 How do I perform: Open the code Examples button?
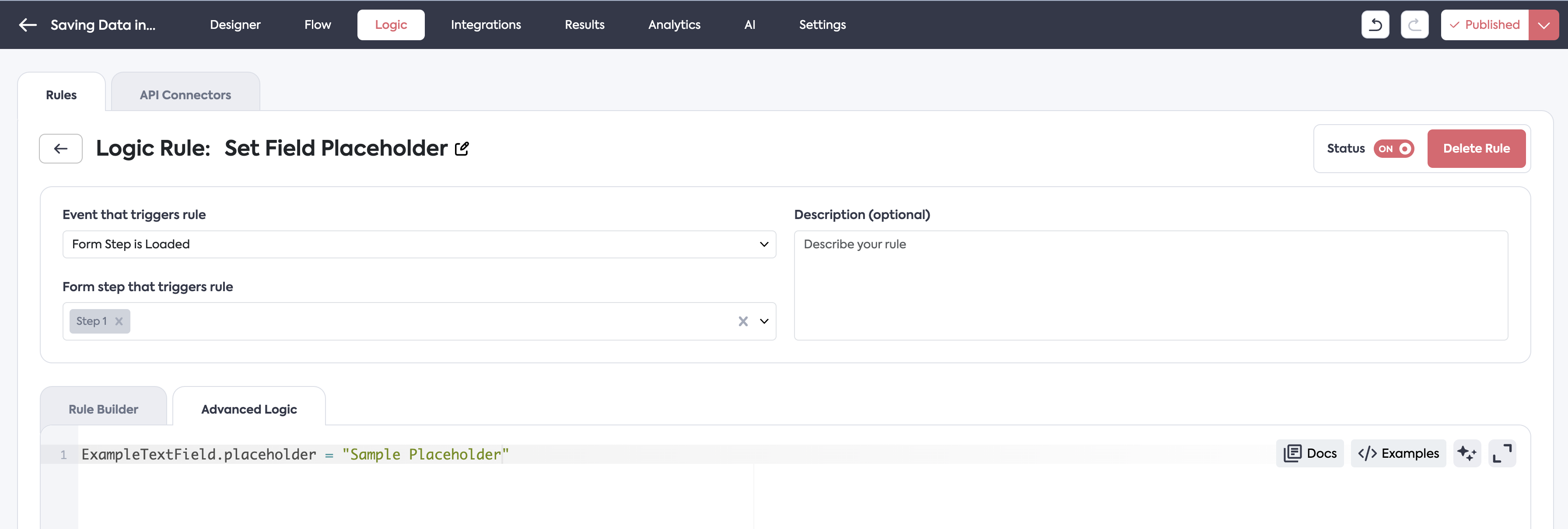[x=1397, y=454]
